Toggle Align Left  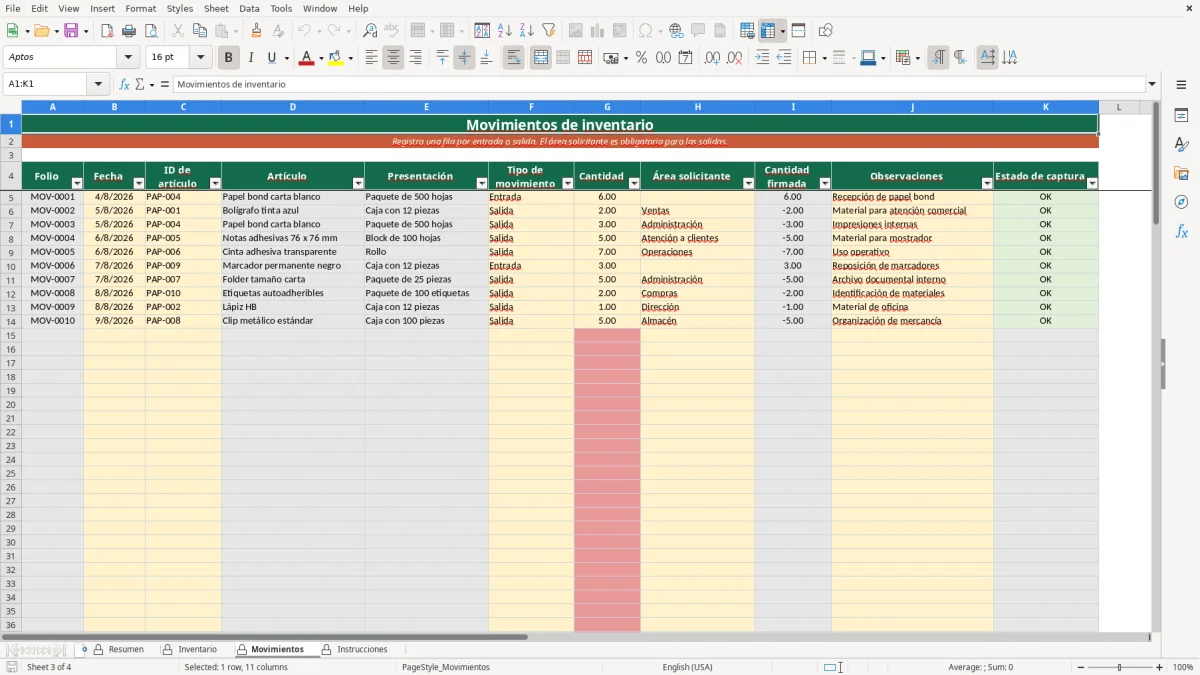(x=371, y=58)
